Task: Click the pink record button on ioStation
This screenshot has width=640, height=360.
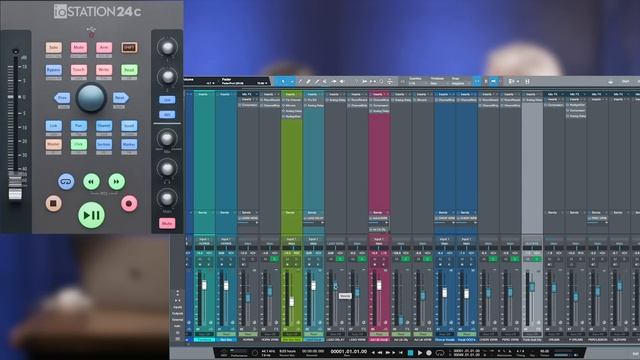Action: (129, 203)
